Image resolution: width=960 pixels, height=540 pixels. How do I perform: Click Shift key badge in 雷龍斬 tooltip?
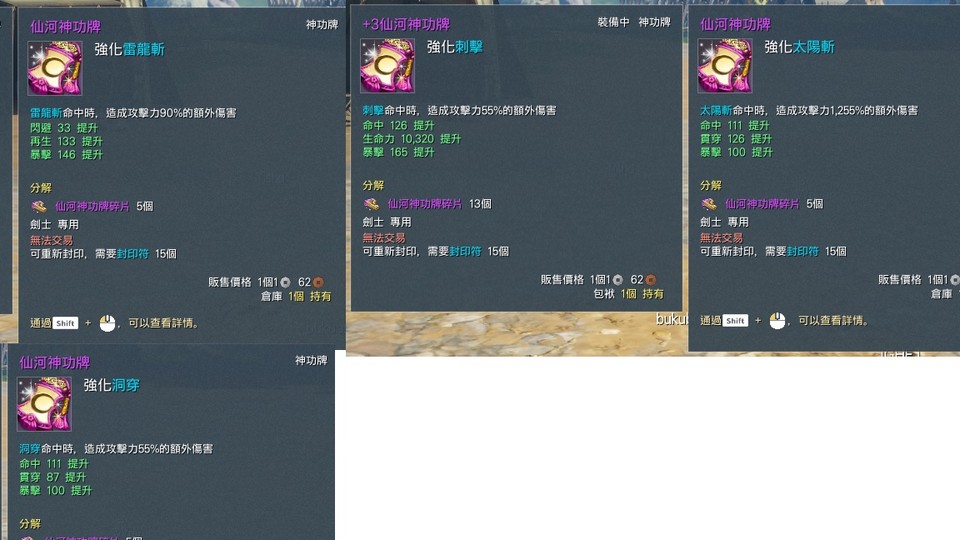[x=66, y=323]
